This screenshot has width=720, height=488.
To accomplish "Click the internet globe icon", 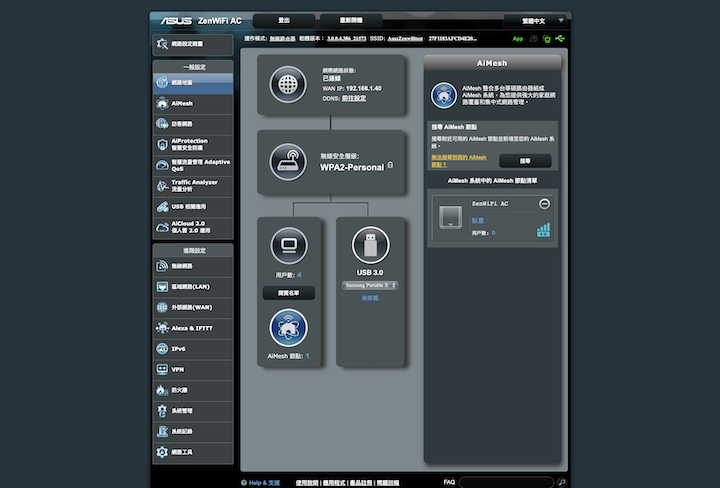I will click(288, 84).
